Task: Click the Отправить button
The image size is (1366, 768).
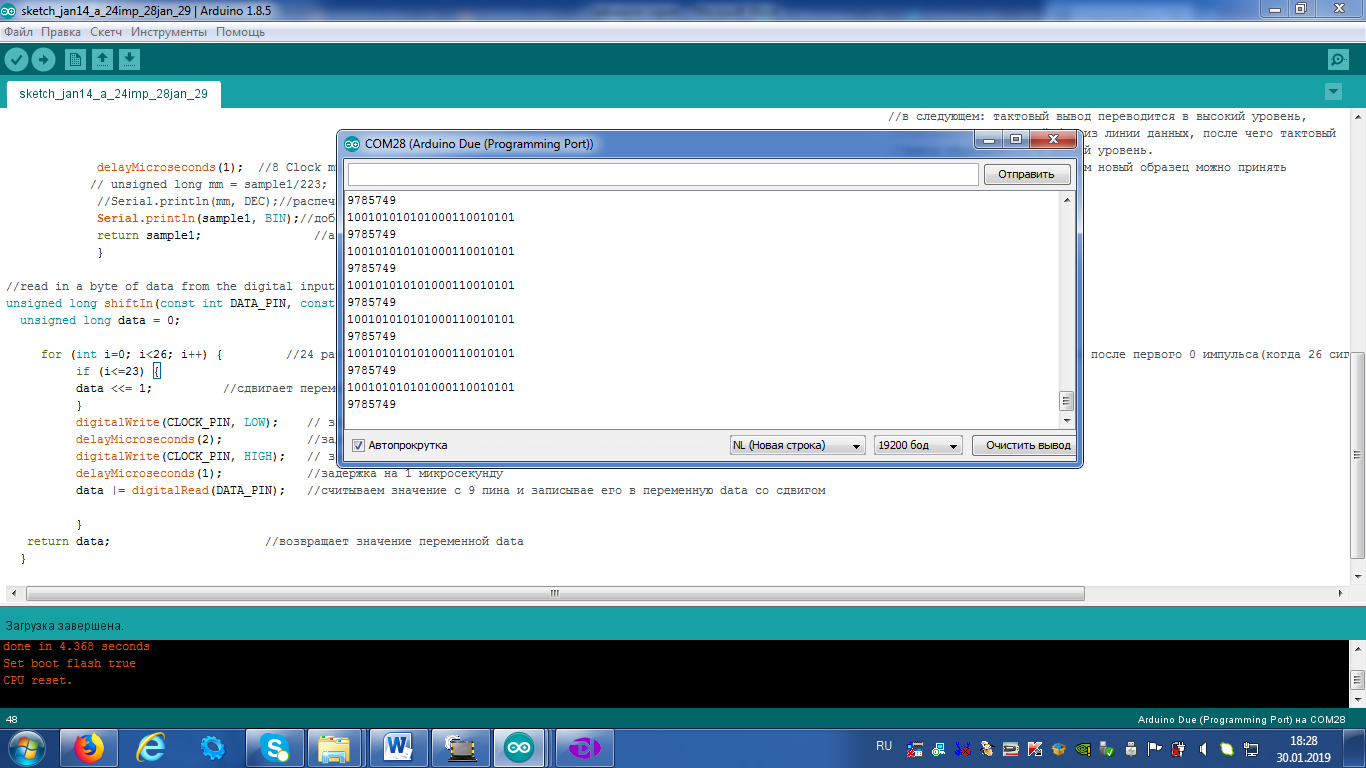Action: (1027, 174)
